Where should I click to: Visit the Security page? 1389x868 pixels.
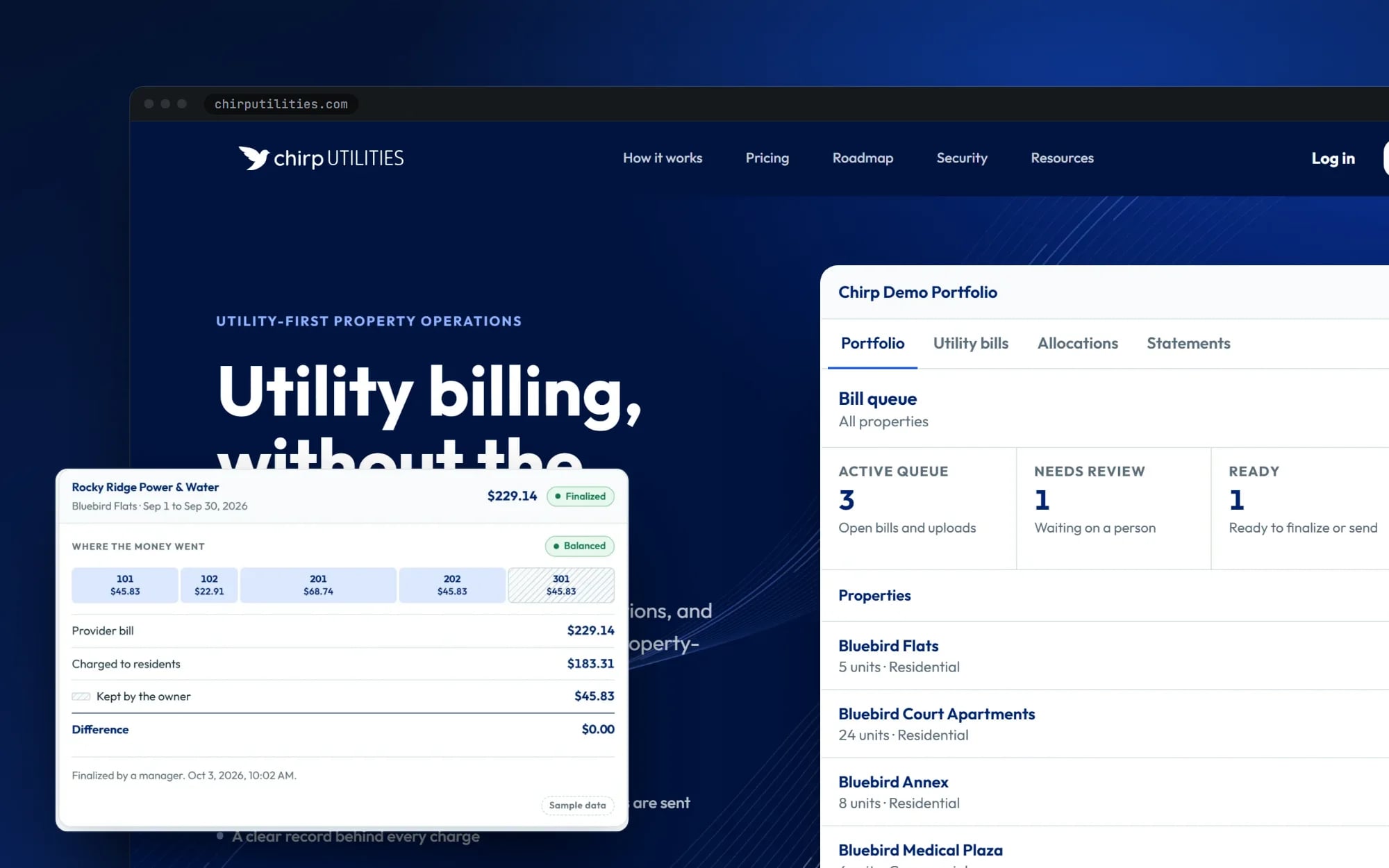click(x=962, y=158)
